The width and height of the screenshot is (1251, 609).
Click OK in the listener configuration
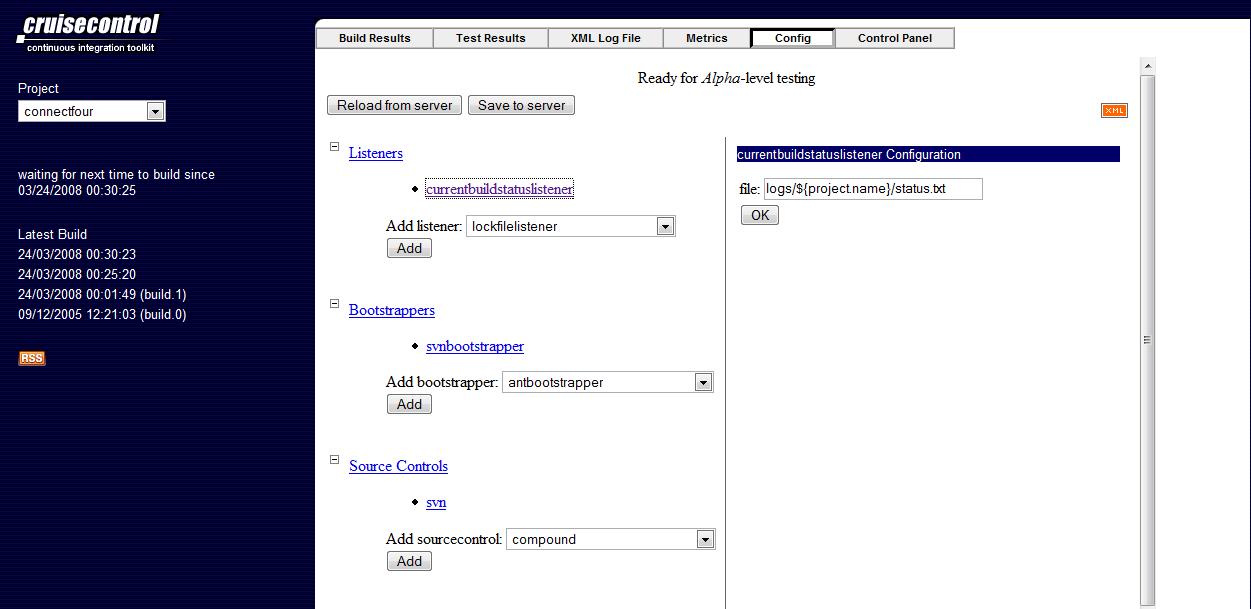759,215
